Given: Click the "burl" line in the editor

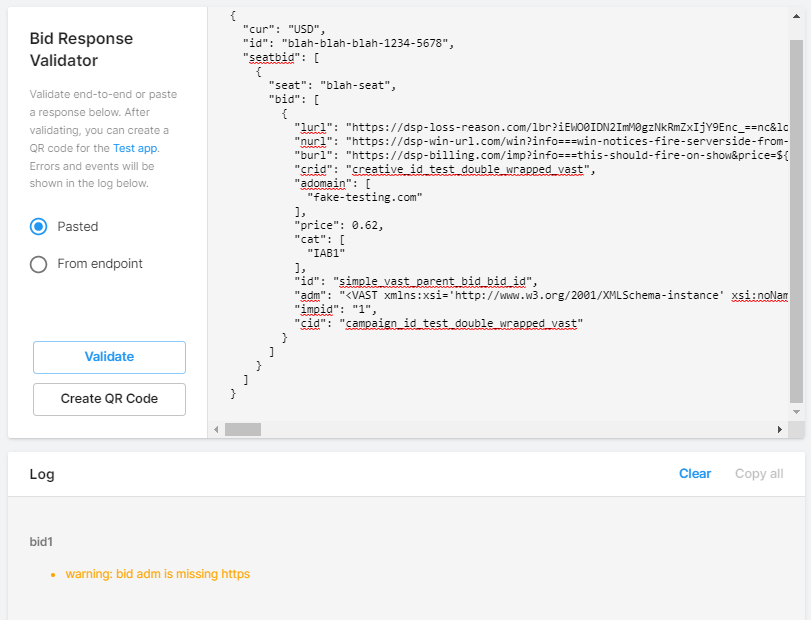Looking at the screenshot, I should tap(541, 155).
